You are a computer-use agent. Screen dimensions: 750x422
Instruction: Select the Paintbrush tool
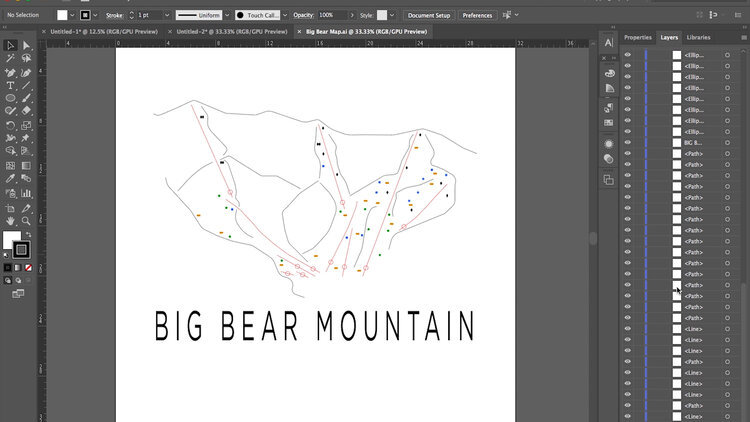26,98
